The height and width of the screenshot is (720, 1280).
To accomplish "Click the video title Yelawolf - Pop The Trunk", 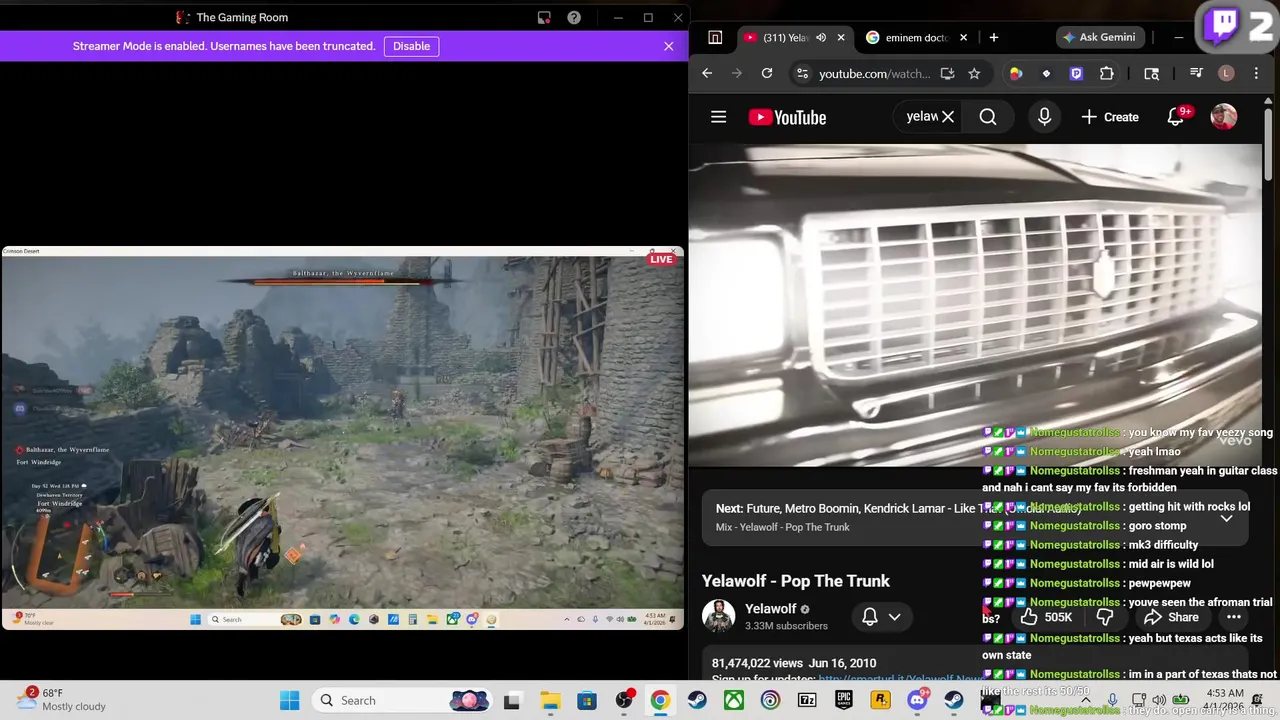I will (x=795, y=581).
